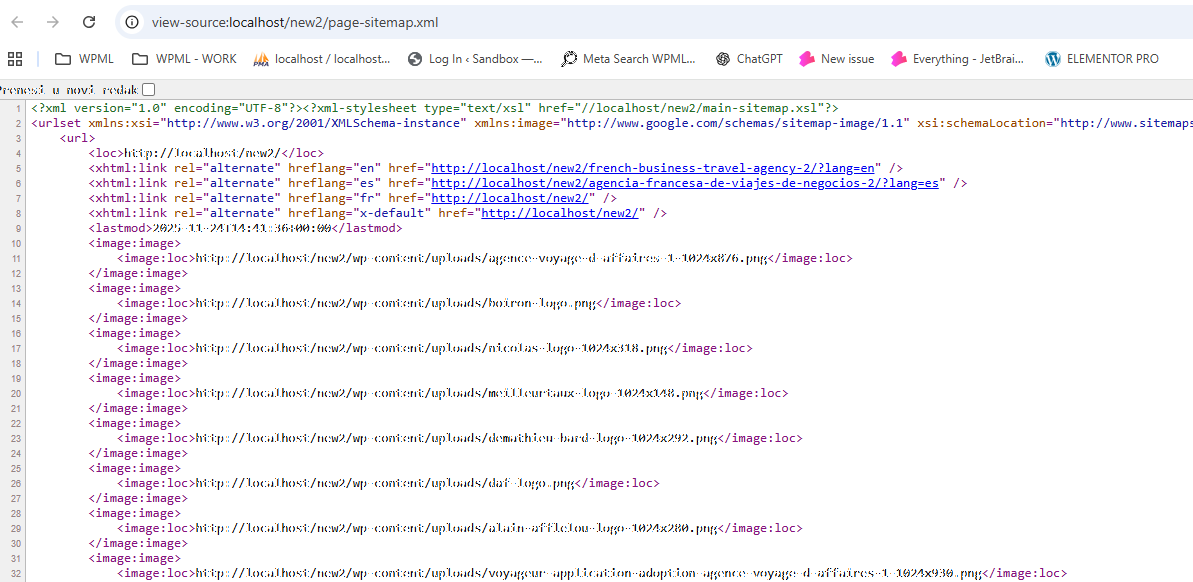The image size is (1193, 582).
Task: Open the hreflang es agencia-francesa link
Action: 685,183
